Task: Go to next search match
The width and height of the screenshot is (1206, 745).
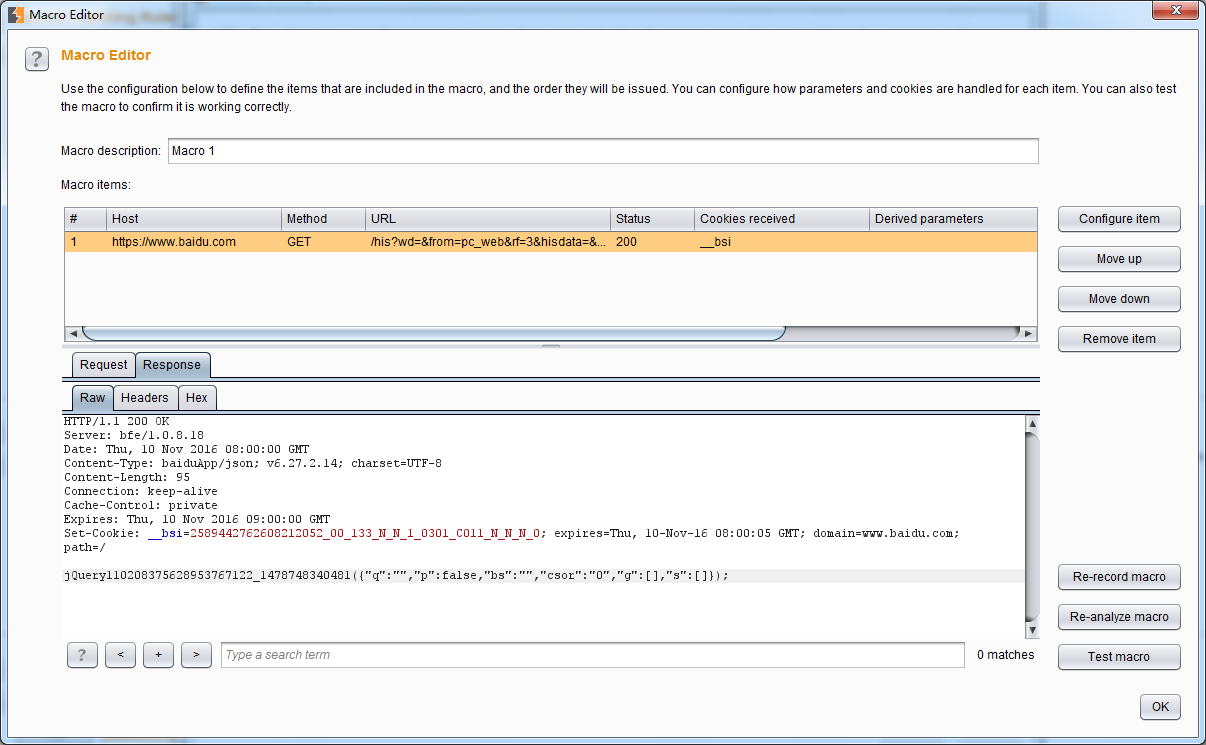Action: coord(196,655)
